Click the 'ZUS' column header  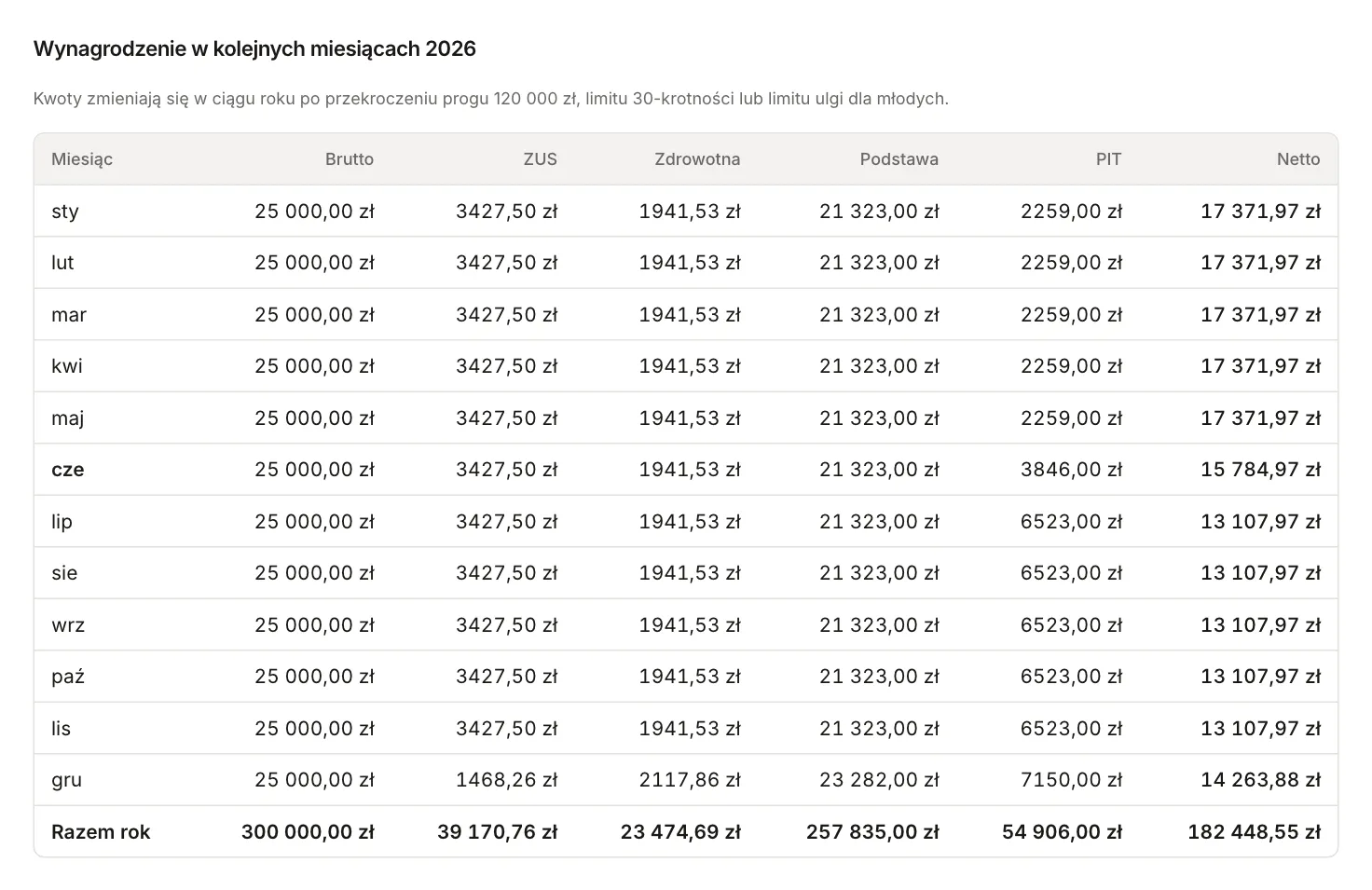coord(541,159)
